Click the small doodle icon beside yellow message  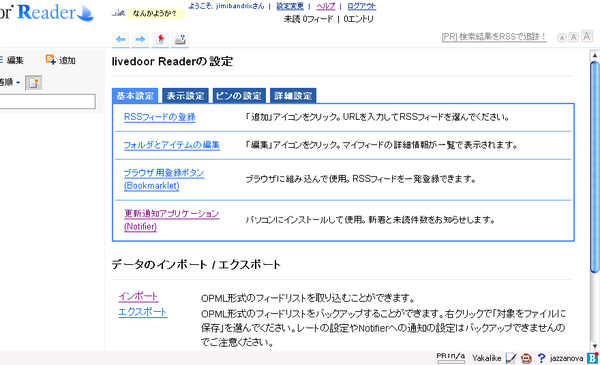[x=118, y=13]
